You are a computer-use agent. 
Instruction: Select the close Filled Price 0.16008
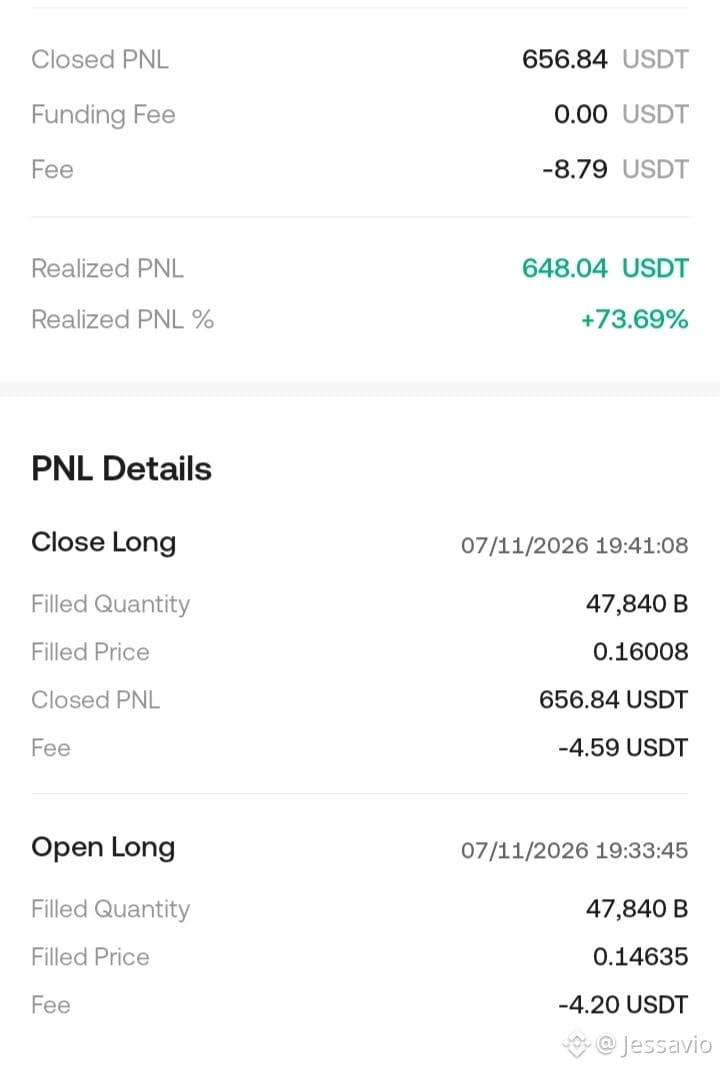point(640,652)
